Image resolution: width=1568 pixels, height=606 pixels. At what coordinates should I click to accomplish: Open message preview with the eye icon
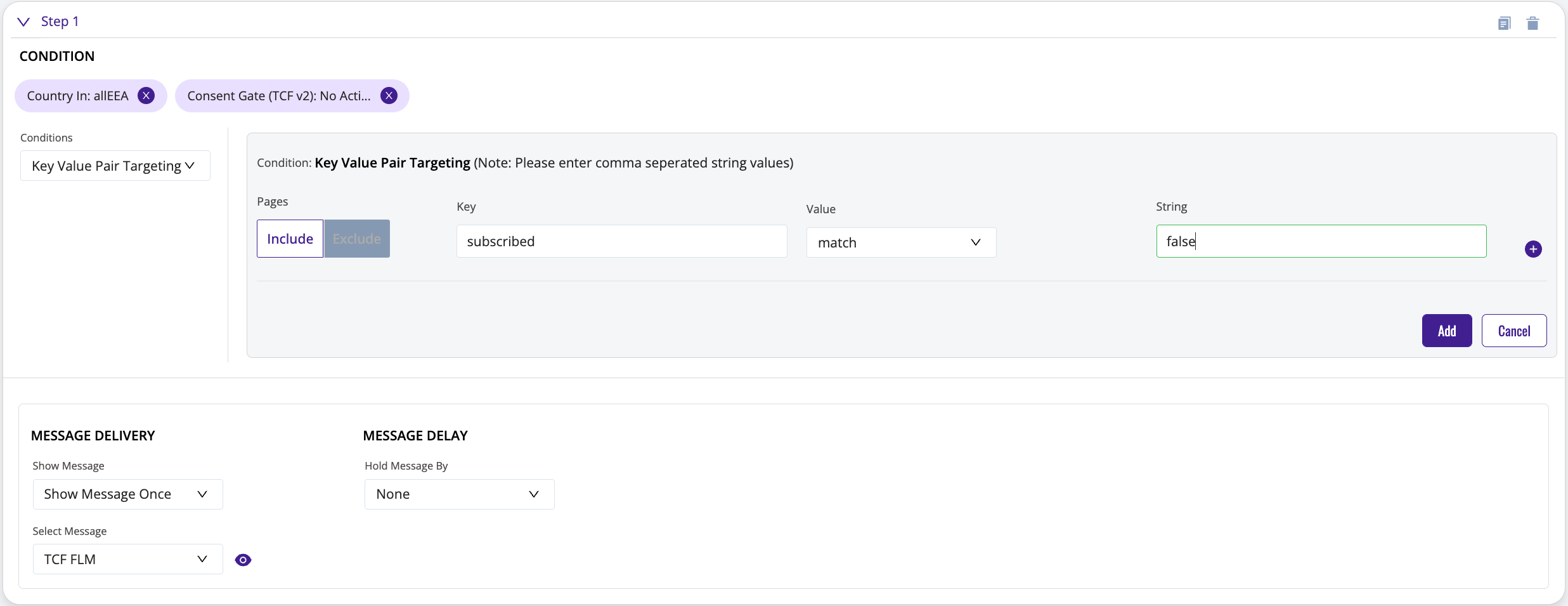pyautogui.click(x=243, y=559)
